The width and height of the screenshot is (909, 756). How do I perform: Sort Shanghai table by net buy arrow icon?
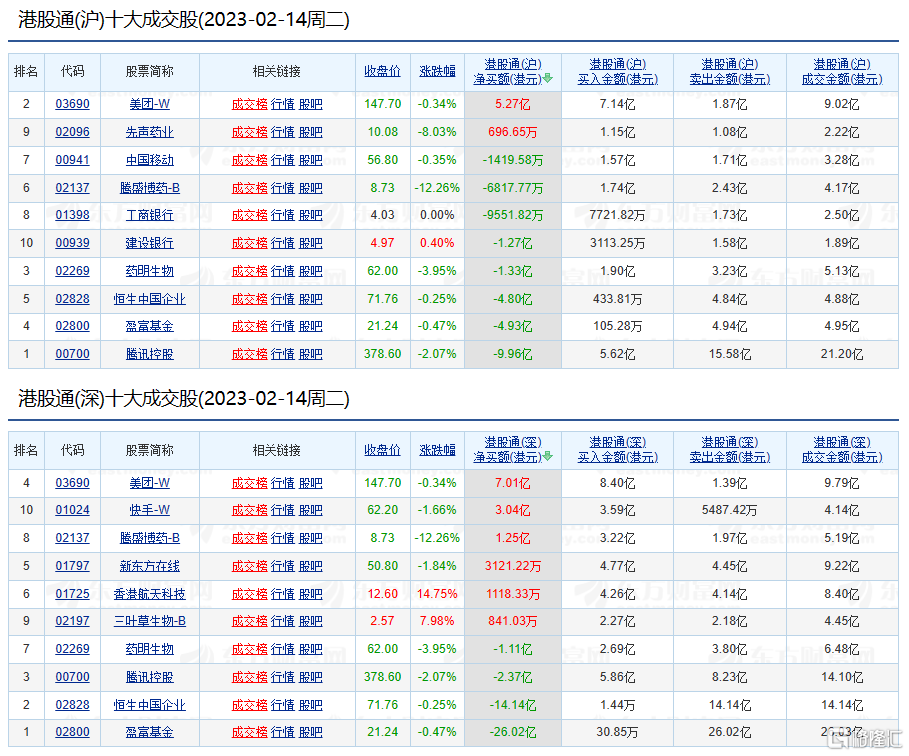click(x=548, y=78)
